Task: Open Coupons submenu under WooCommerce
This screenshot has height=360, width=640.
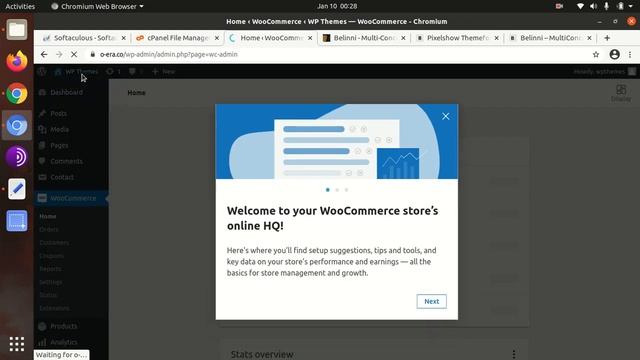Action: tap(51, 256)
